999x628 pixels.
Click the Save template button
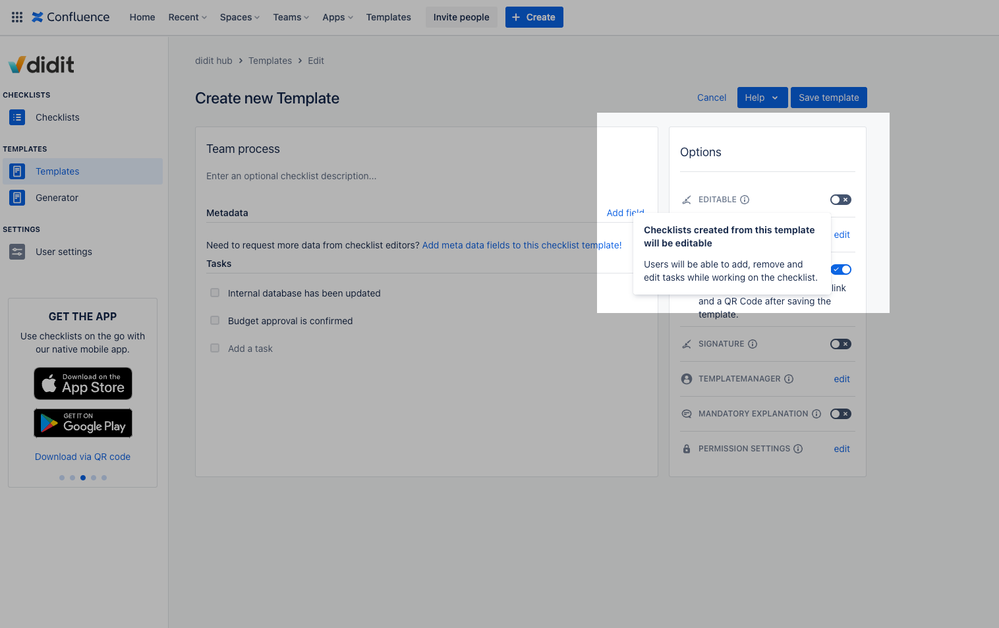[828, 97]
